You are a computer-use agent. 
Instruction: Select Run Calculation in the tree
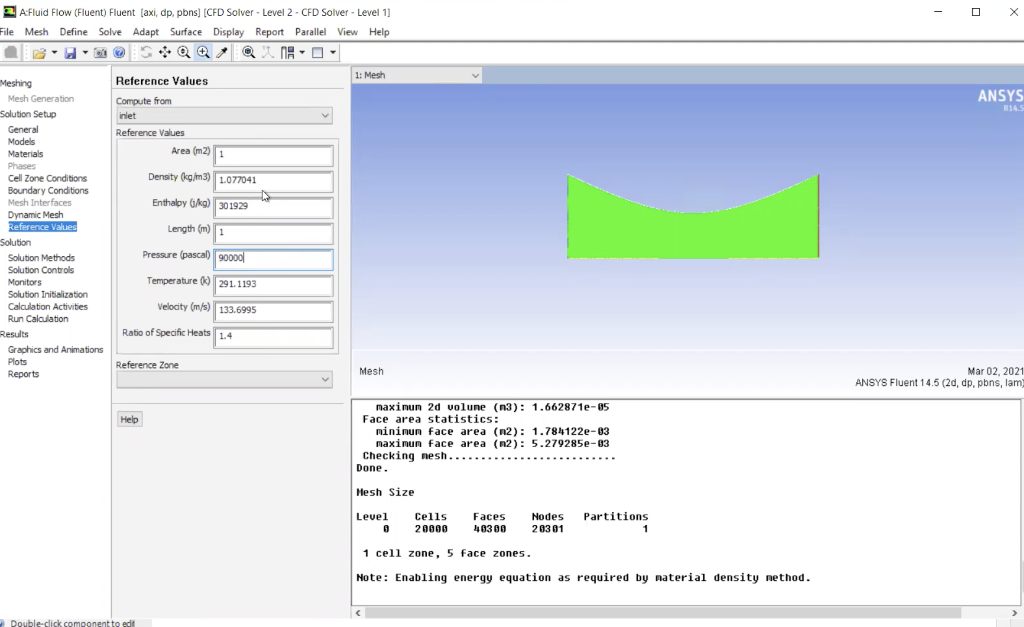(38, 319)
